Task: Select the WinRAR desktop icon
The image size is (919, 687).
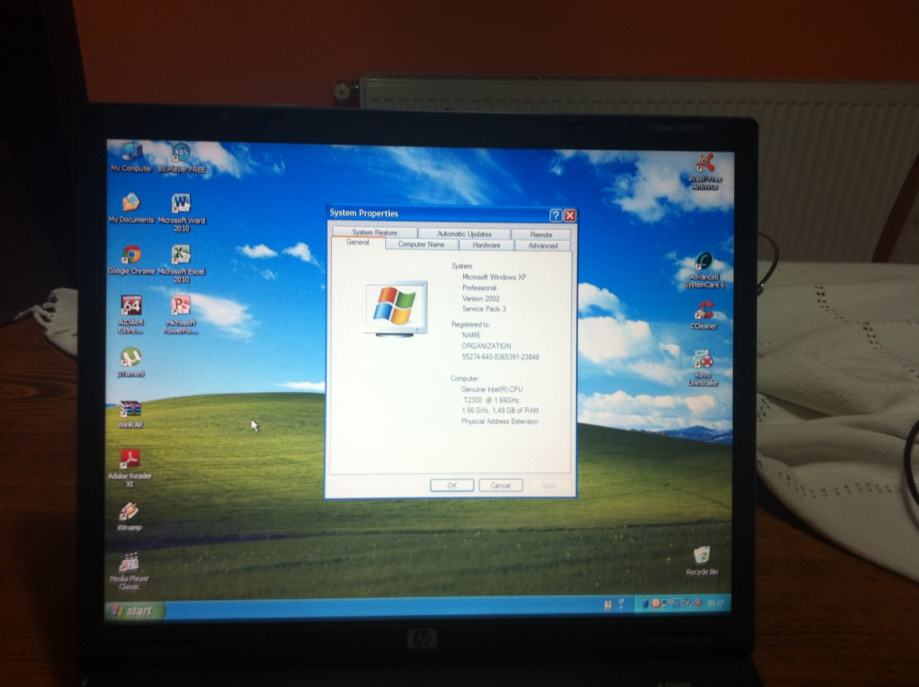Action: (131, 413)
